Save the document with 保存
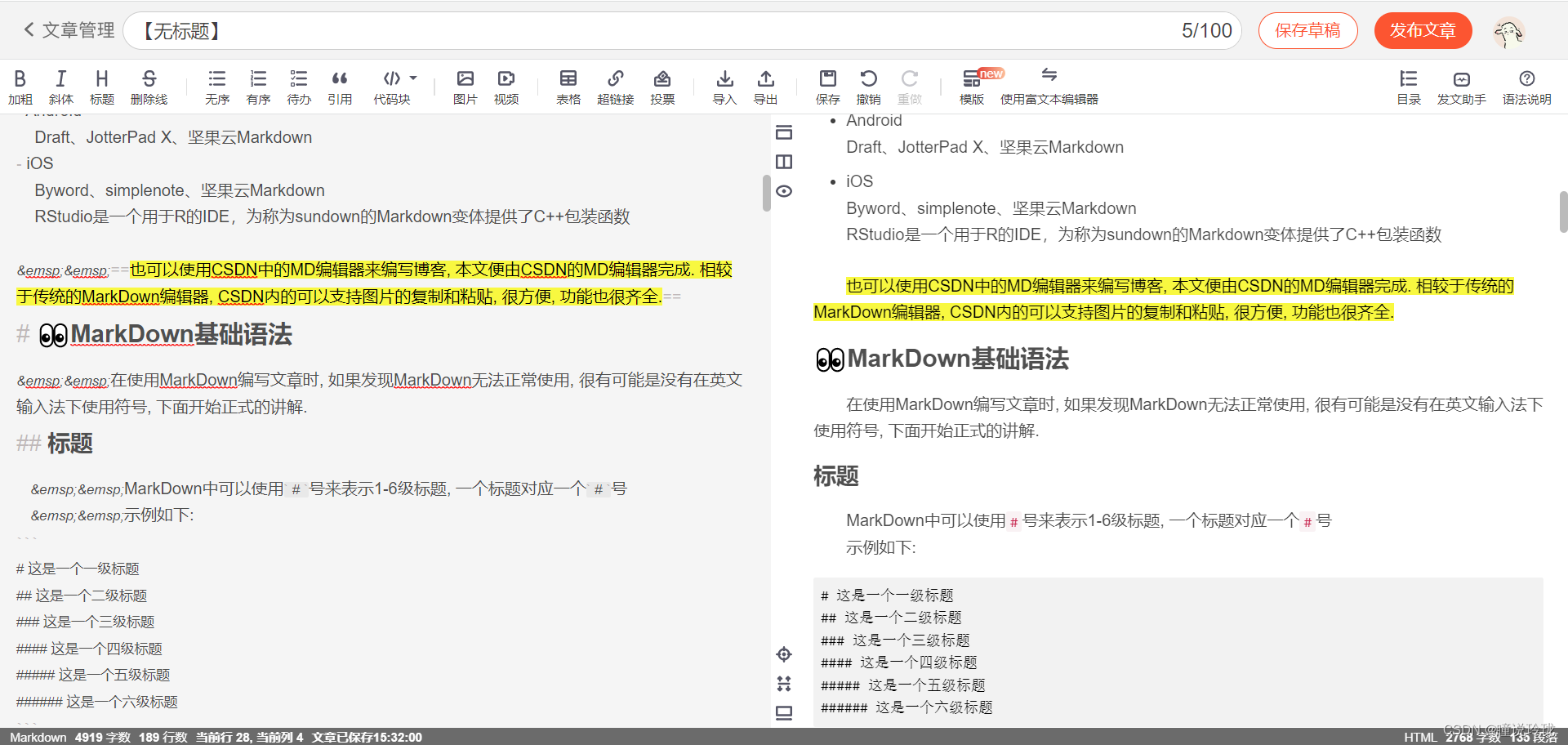This screenshot has height=745, width=1568. click(828, 87)
